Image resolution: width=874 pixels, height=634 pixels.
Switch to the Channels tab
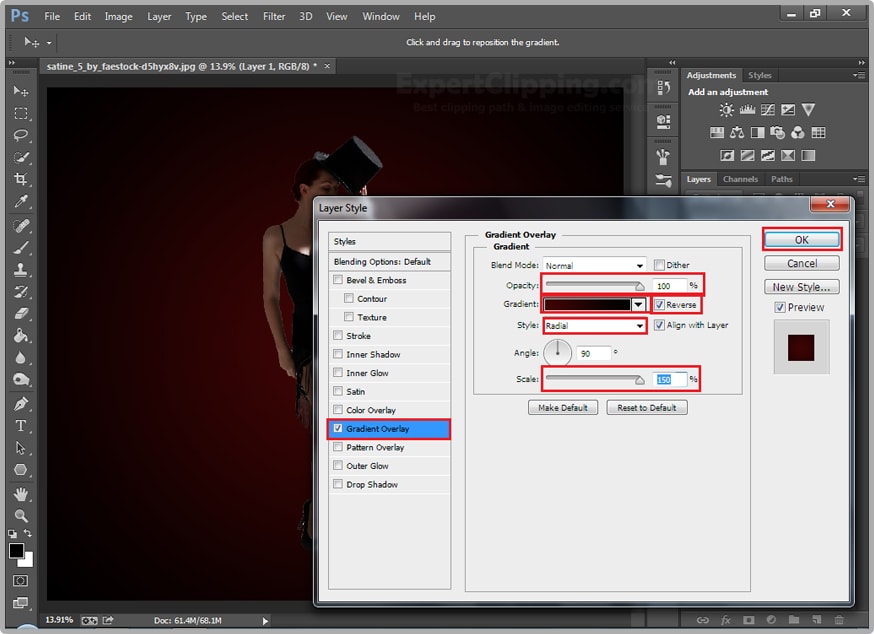click(x=740, y=179)
